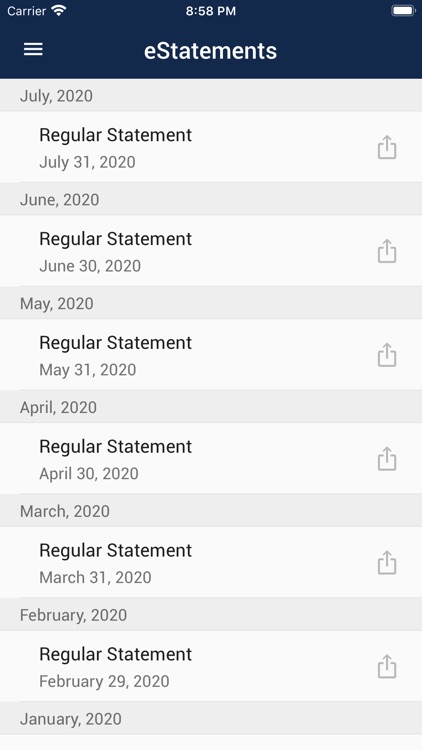Select the June, 2020 section header

coord(211,199)
